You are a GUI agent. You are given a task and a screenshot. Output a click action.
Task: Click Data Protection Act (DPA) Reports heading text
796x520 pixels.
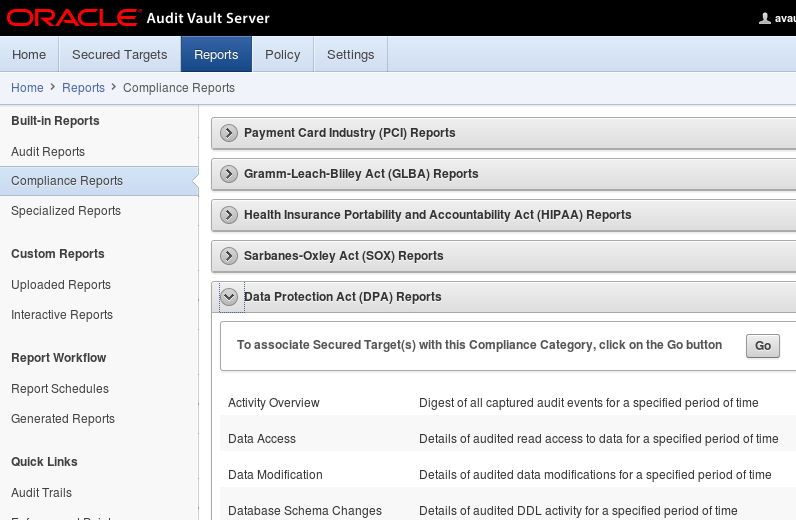pos(343,297)
